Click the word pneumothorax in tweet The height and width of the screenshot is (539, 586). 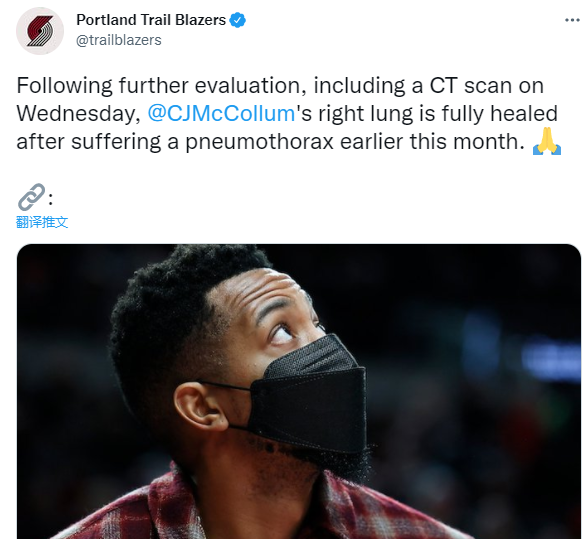259,142
